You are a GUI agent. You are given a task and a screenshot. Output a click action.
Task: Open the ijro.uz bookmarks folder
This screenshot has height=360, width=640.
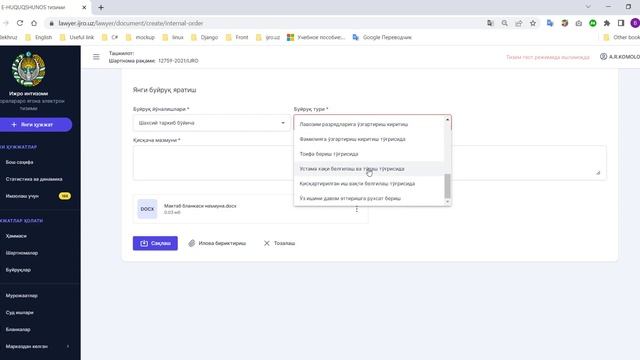coord(268,37)
